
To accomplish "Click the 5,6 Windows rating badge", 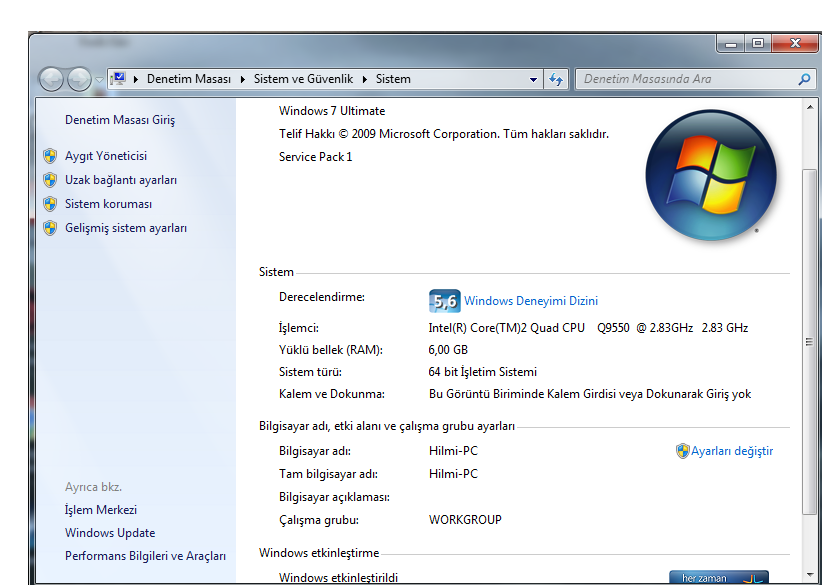I will (x=444, y=301).
